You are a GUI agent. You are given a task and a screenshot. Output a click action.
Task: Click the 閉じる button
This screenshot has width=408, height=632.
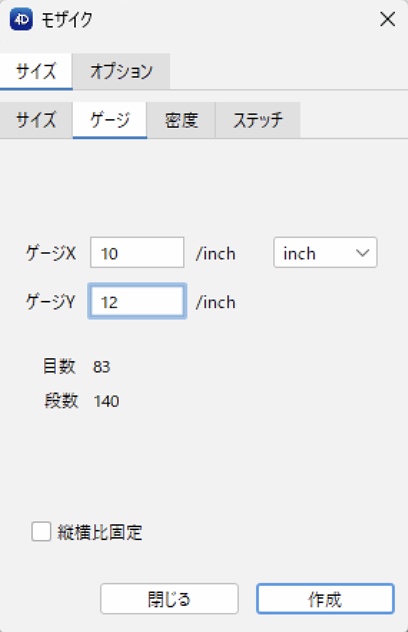pos(169,599)
